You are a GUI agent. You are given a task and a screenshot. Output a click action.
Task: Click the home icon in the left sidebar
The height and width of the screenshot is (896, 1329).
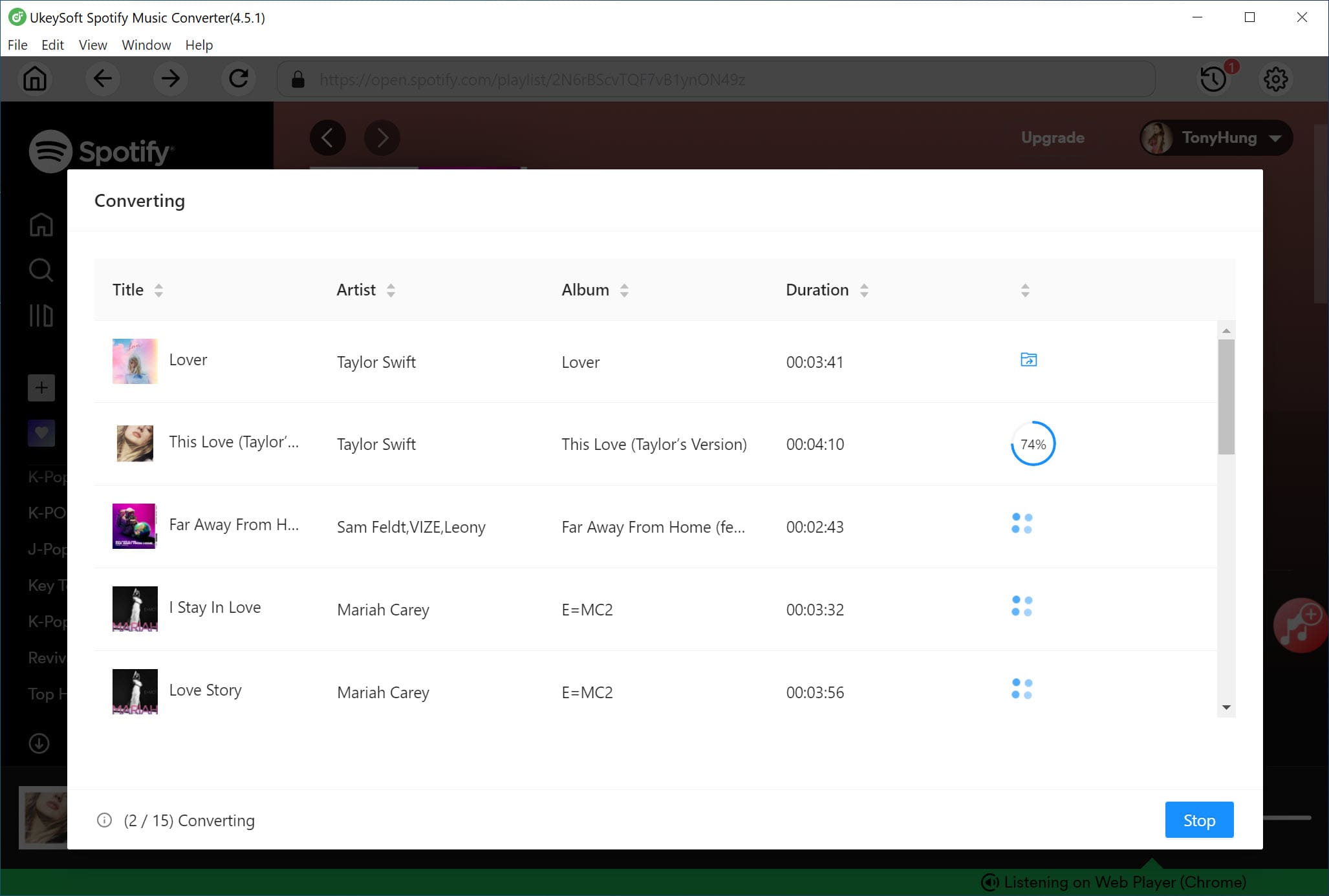(x=40, y=225)
